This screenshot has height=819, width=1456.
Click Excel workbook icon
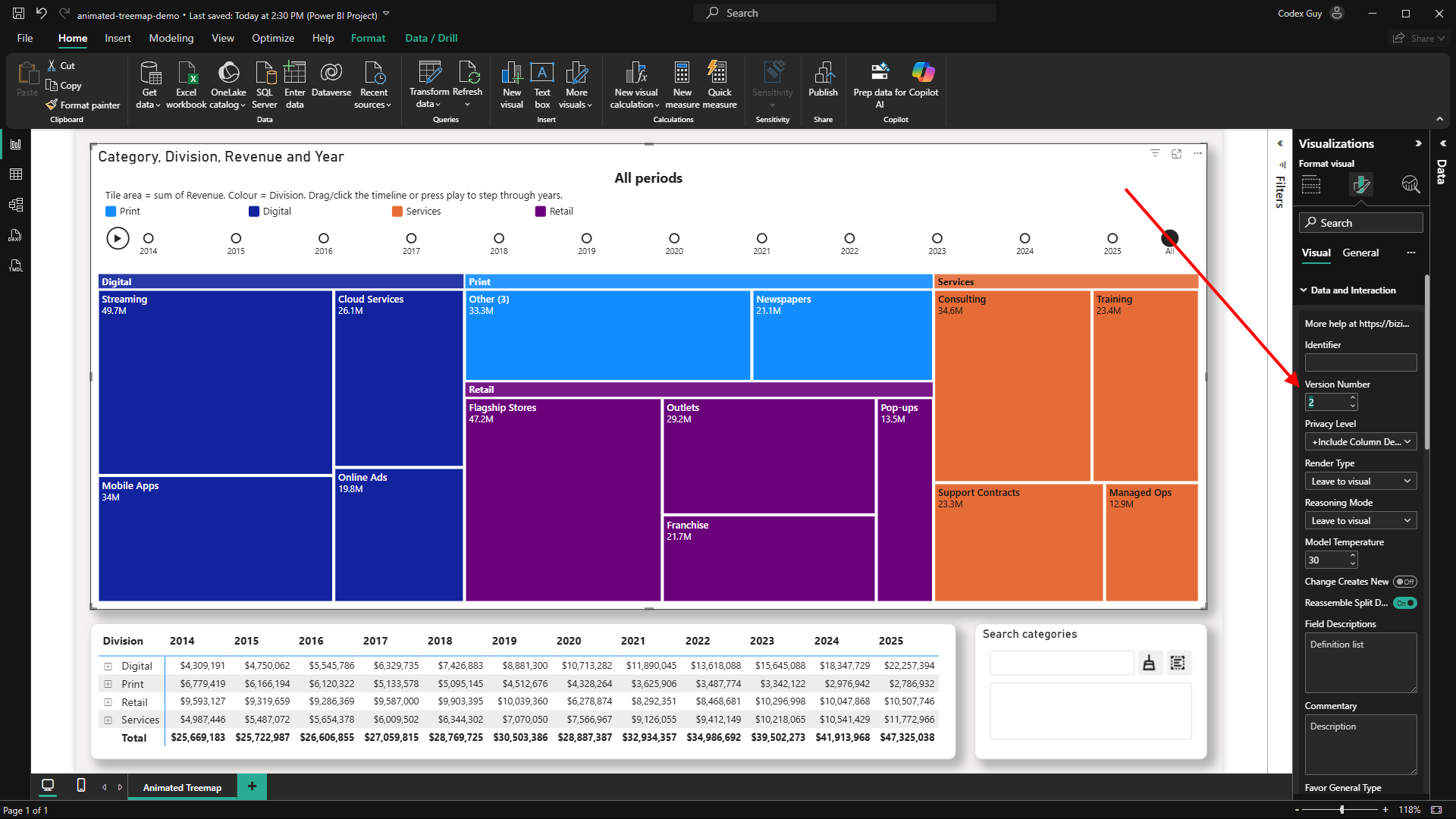tap(186, 85)
